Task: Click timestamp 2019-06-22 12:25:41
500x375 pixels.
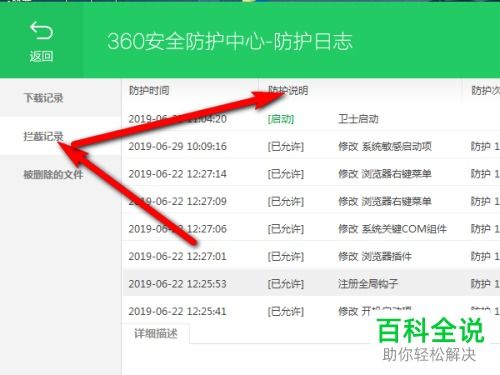Action: point(178,311)
